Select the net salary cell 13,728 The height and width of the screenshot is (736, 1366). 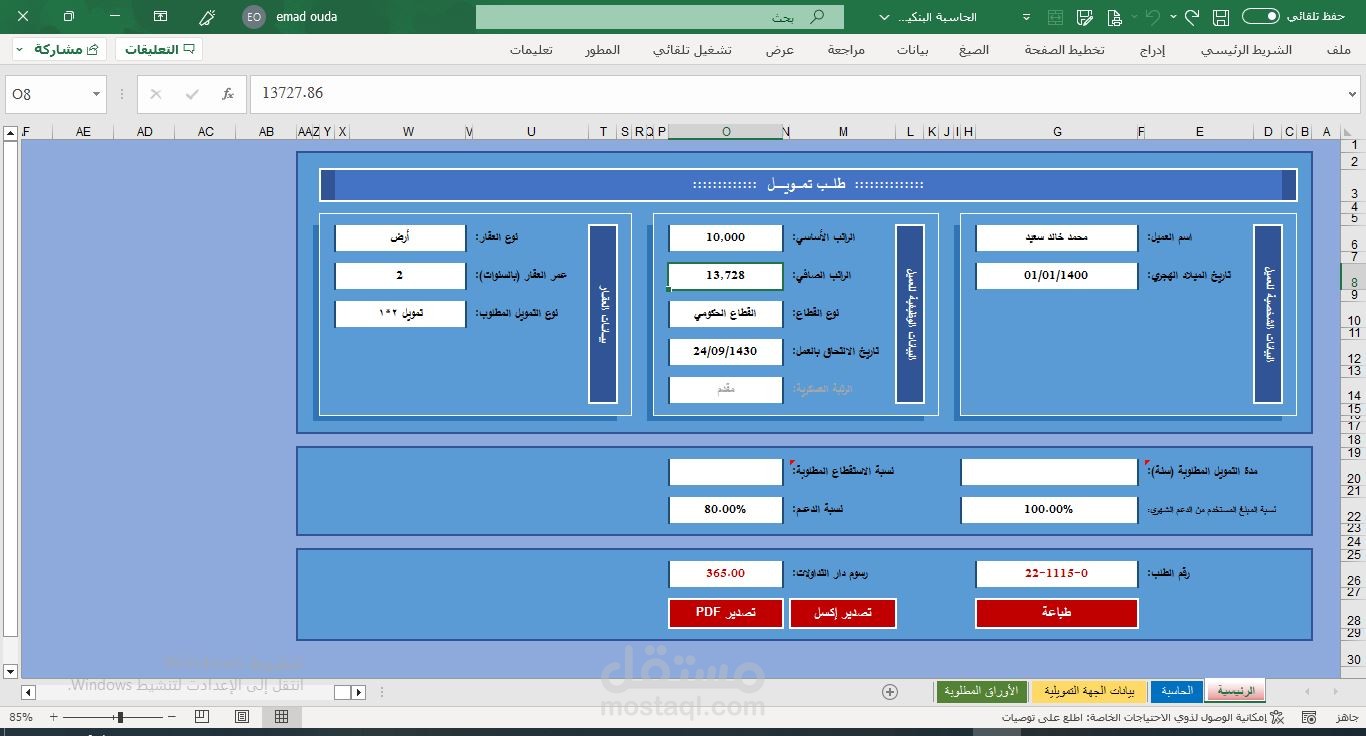pyautogui.click(x=726, y=276)
